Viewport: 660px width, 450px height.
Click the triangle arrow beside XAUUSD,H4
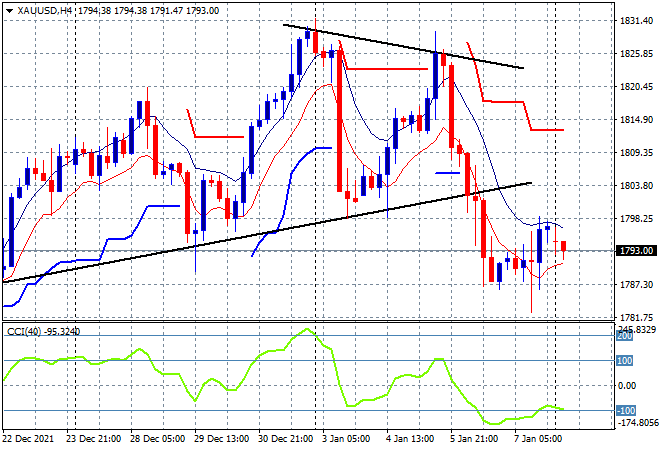point(10,11)
